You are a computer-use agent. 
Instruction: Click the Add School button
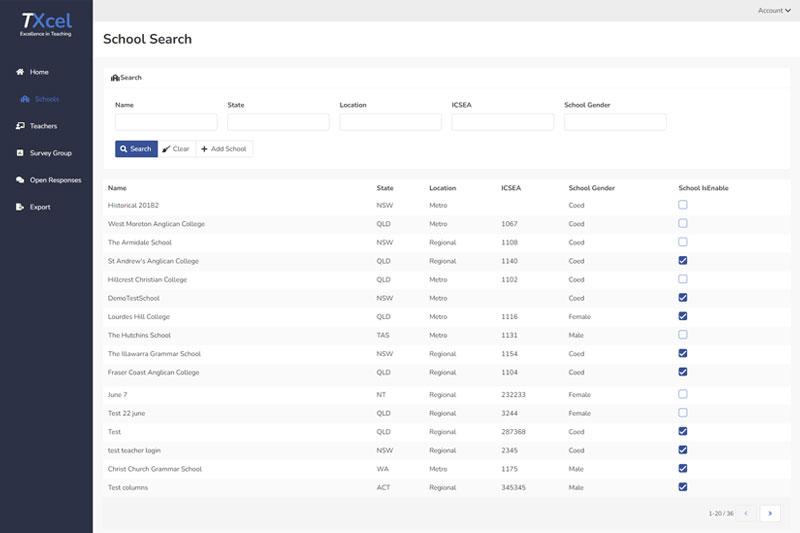click(x=224, y=149)
